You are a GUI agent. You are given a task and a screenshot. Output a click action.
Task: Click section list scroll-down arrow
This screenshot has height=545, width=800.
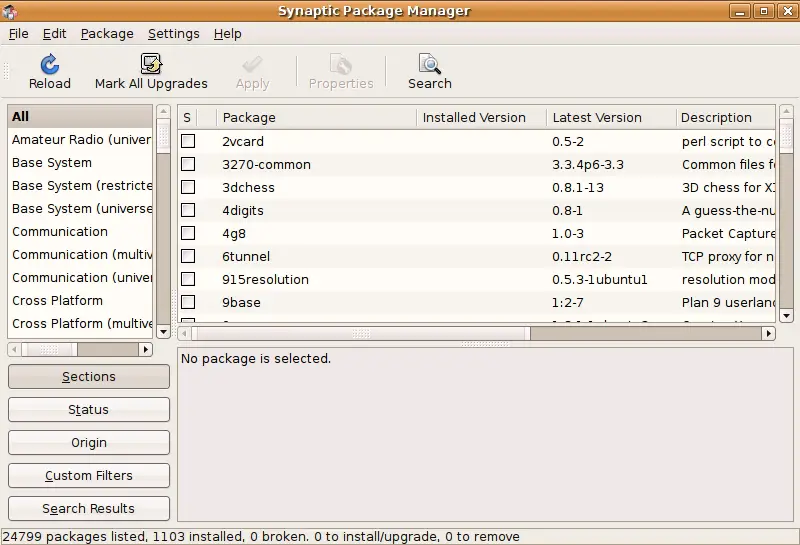click(163, 332)
